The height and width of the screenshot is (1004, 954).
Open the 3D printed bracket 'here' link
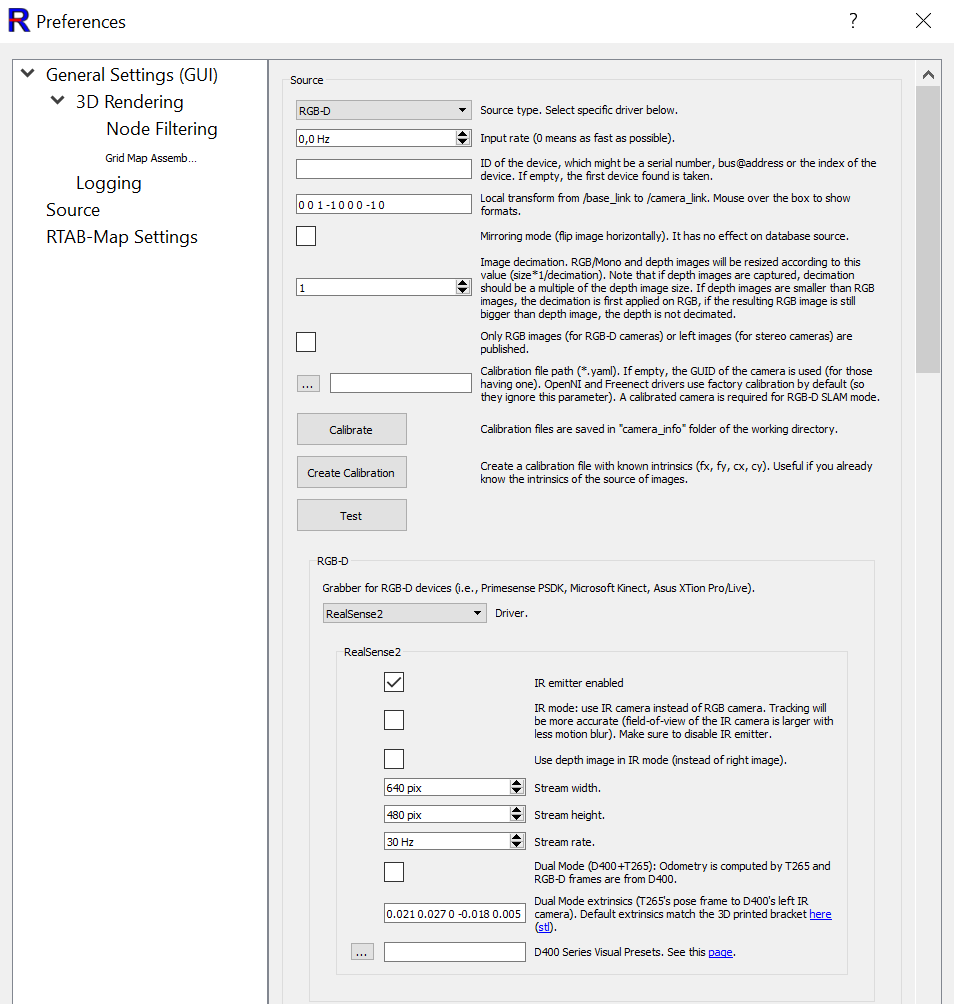tap(820, 914)
